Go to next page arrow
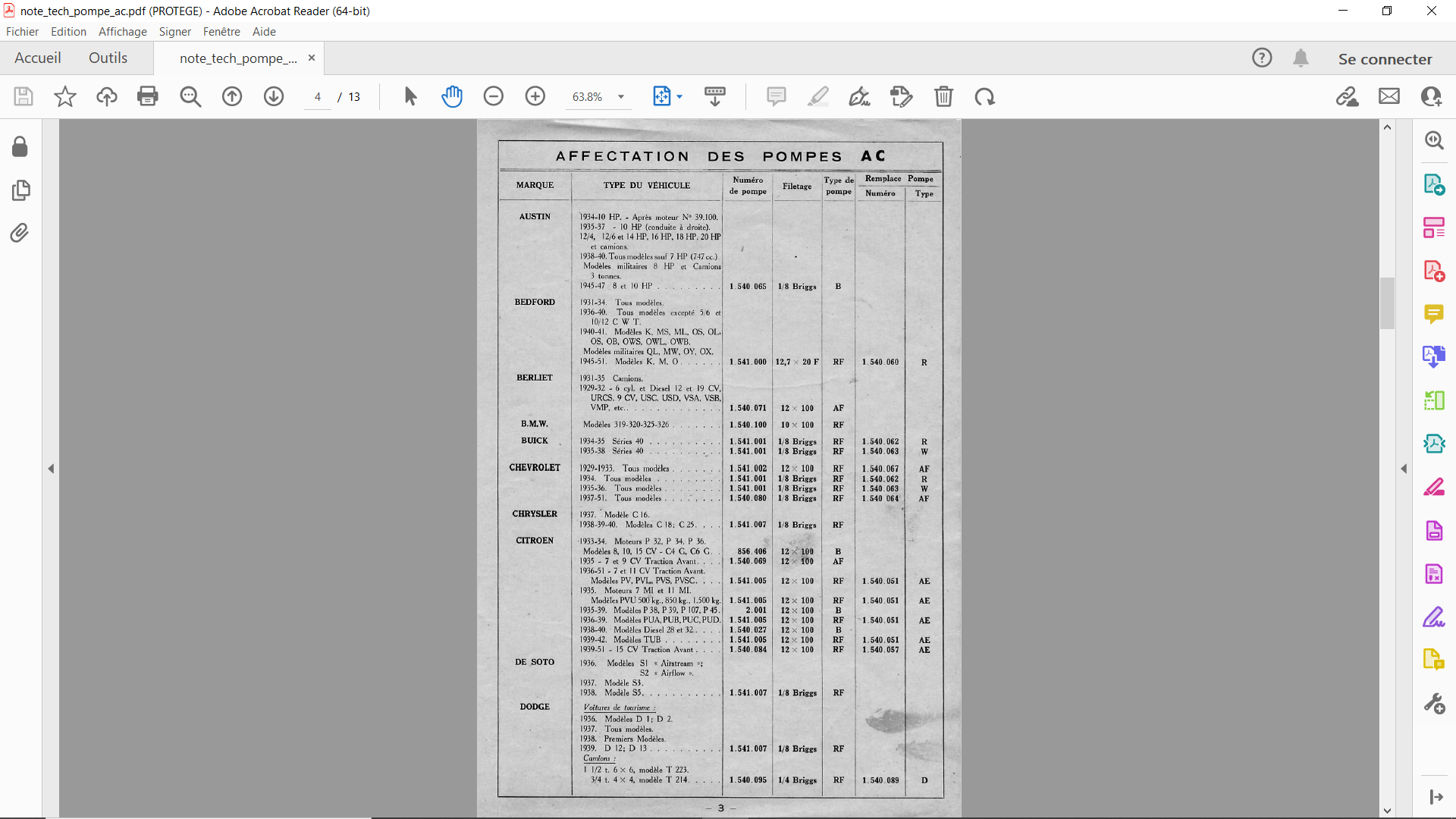1456x819 pixels. 274,96
